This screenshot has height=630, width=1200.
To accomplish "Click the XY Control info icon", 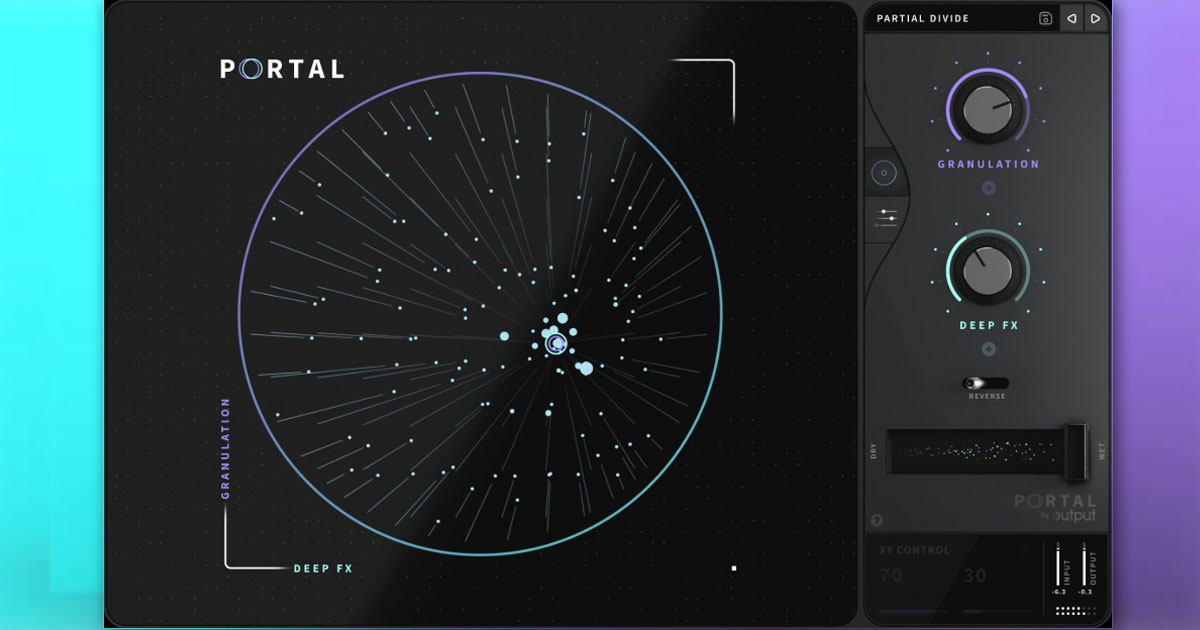I will tap(1023, 549).
